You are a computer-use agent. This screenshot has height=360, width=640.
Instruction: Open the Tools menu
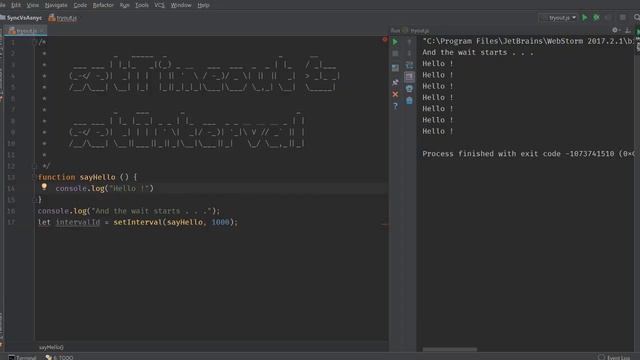142,5
